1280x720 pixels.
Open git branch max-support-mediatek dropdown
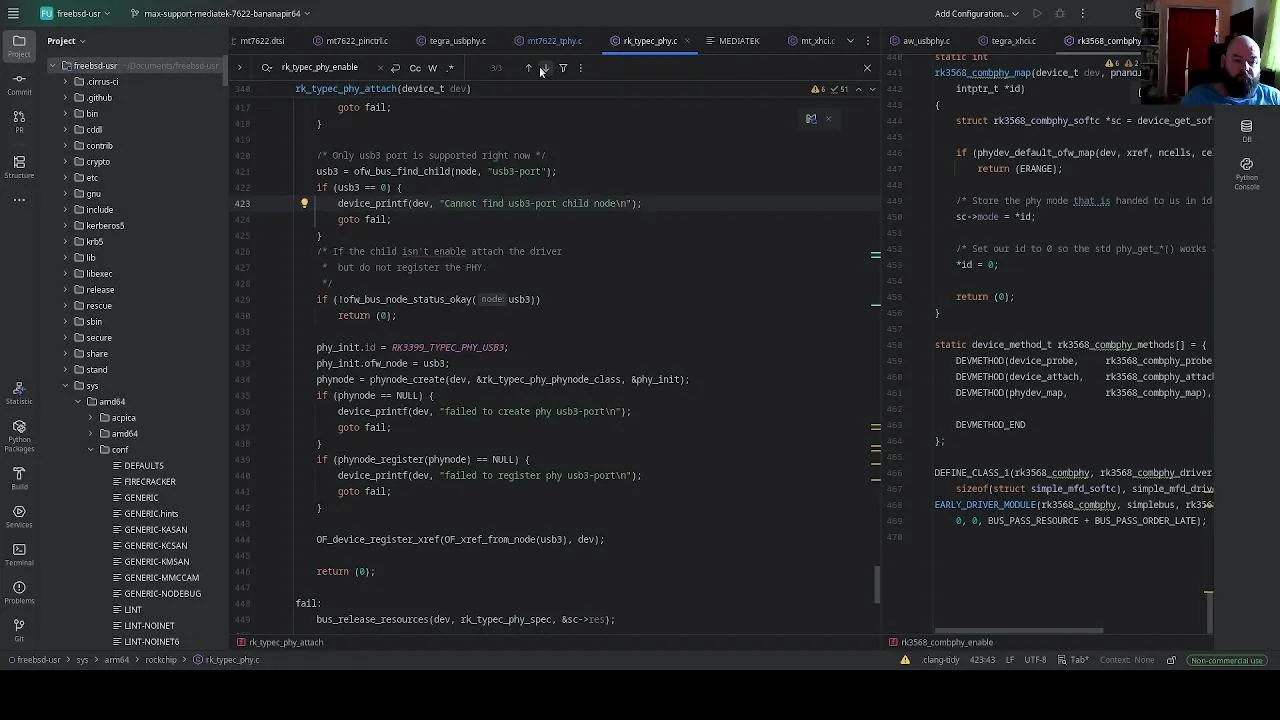[220, 14]
